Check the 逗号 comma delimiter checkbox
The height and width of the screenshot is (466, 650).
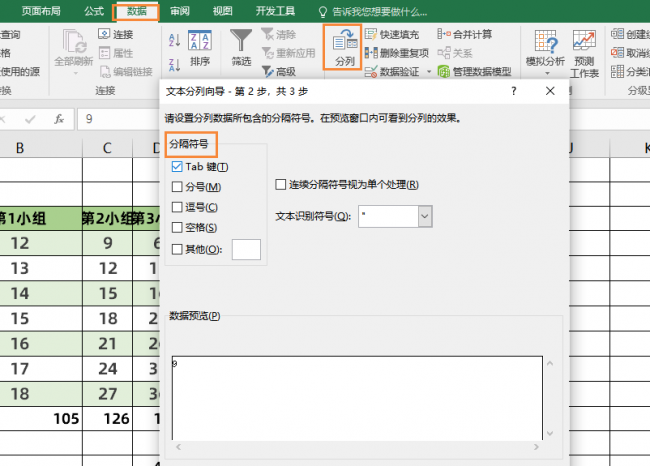click(x=177, y=207)
